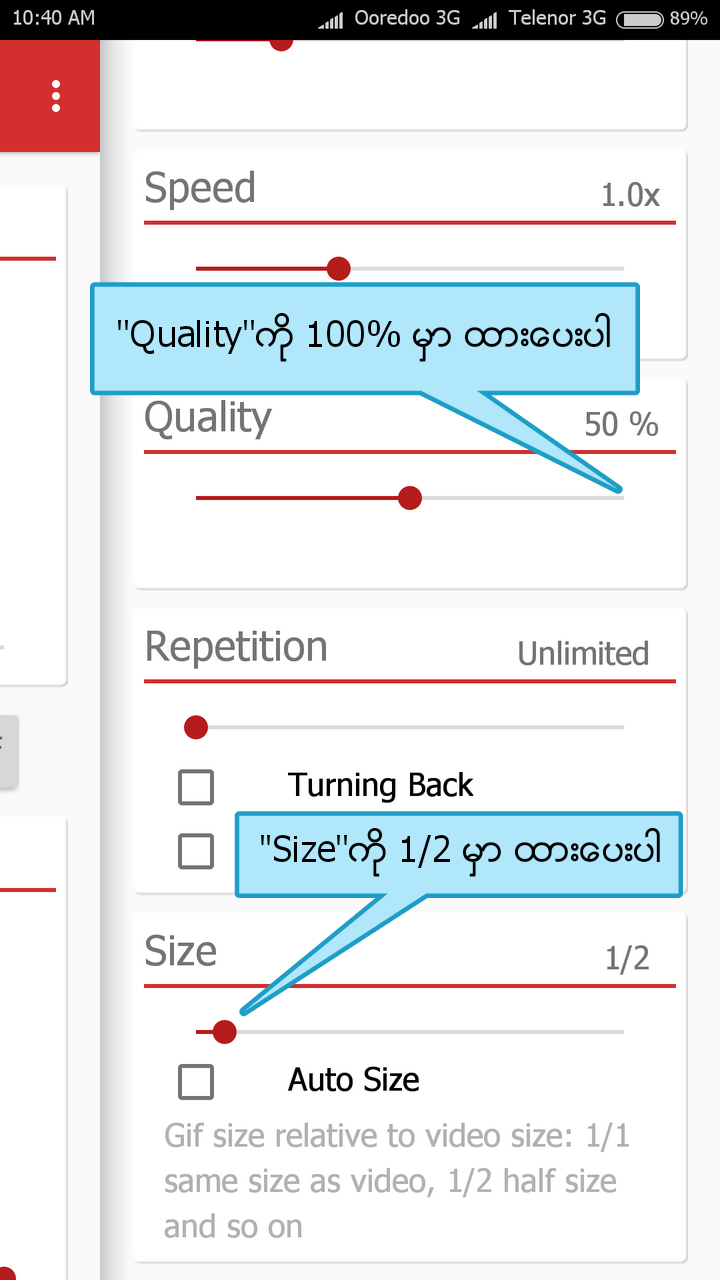Enable the Turning Back checkbox
Image resolution: width=720 pixels, height=1280 pixels.
point(196,787)
